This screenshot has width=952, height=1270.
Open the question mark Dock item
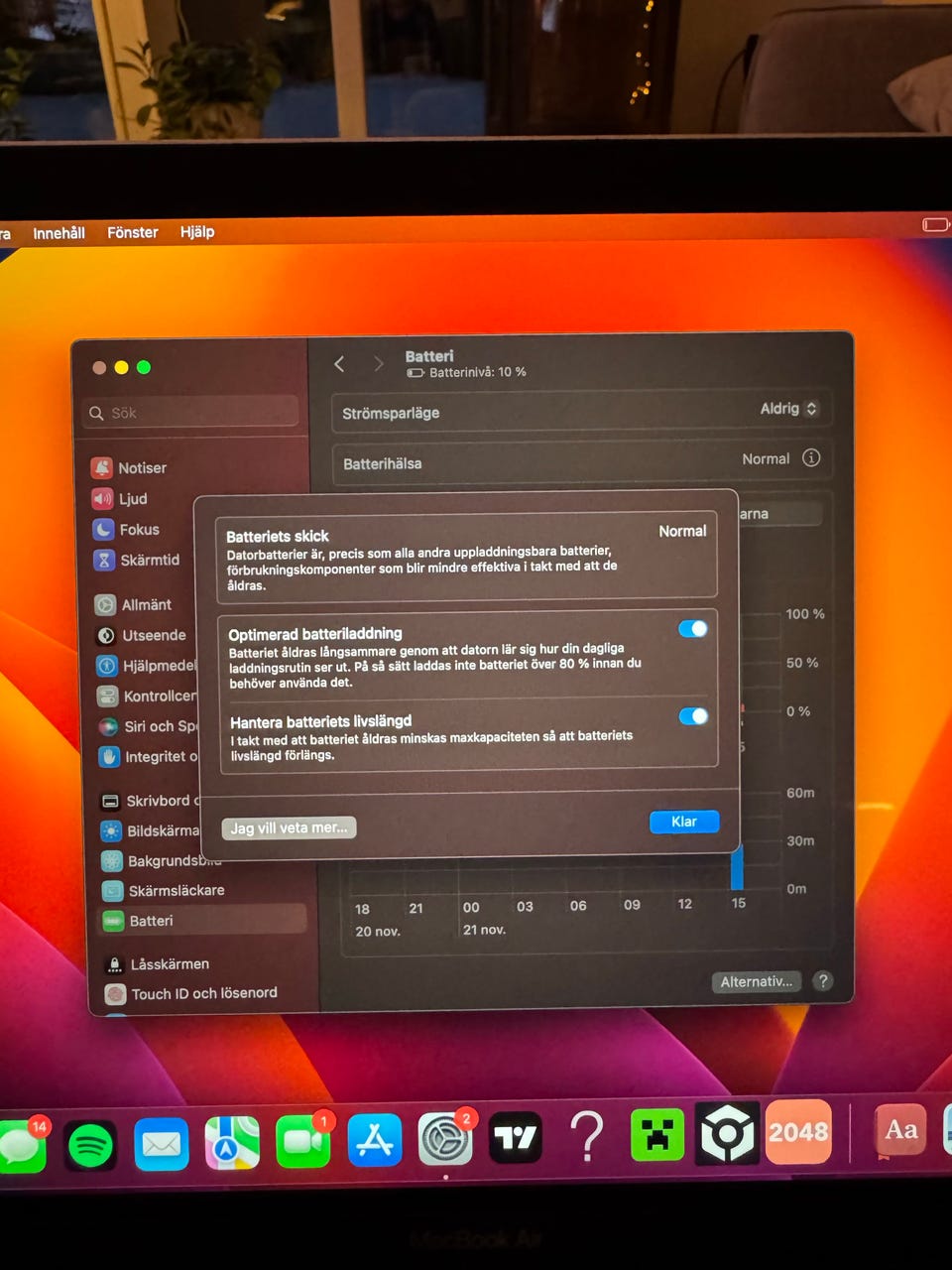point(587,1136)
